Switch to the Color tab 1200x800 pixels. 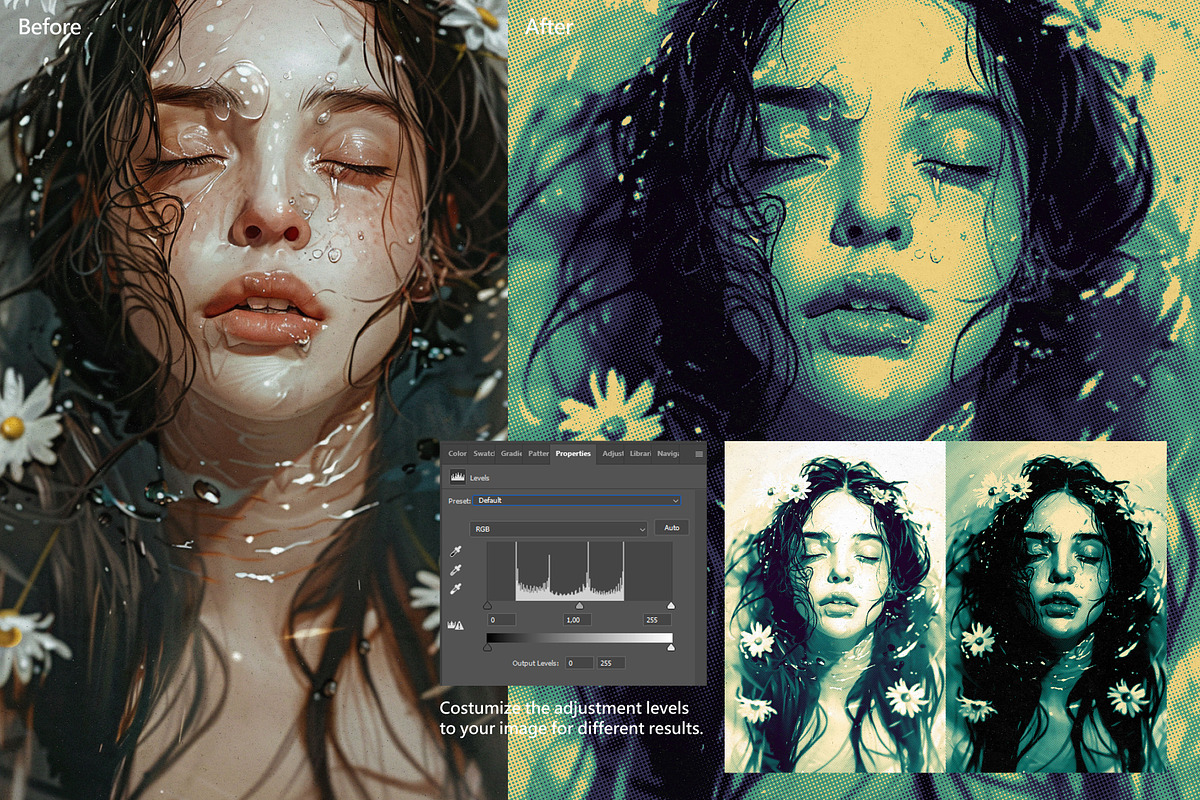pos(457,454)
